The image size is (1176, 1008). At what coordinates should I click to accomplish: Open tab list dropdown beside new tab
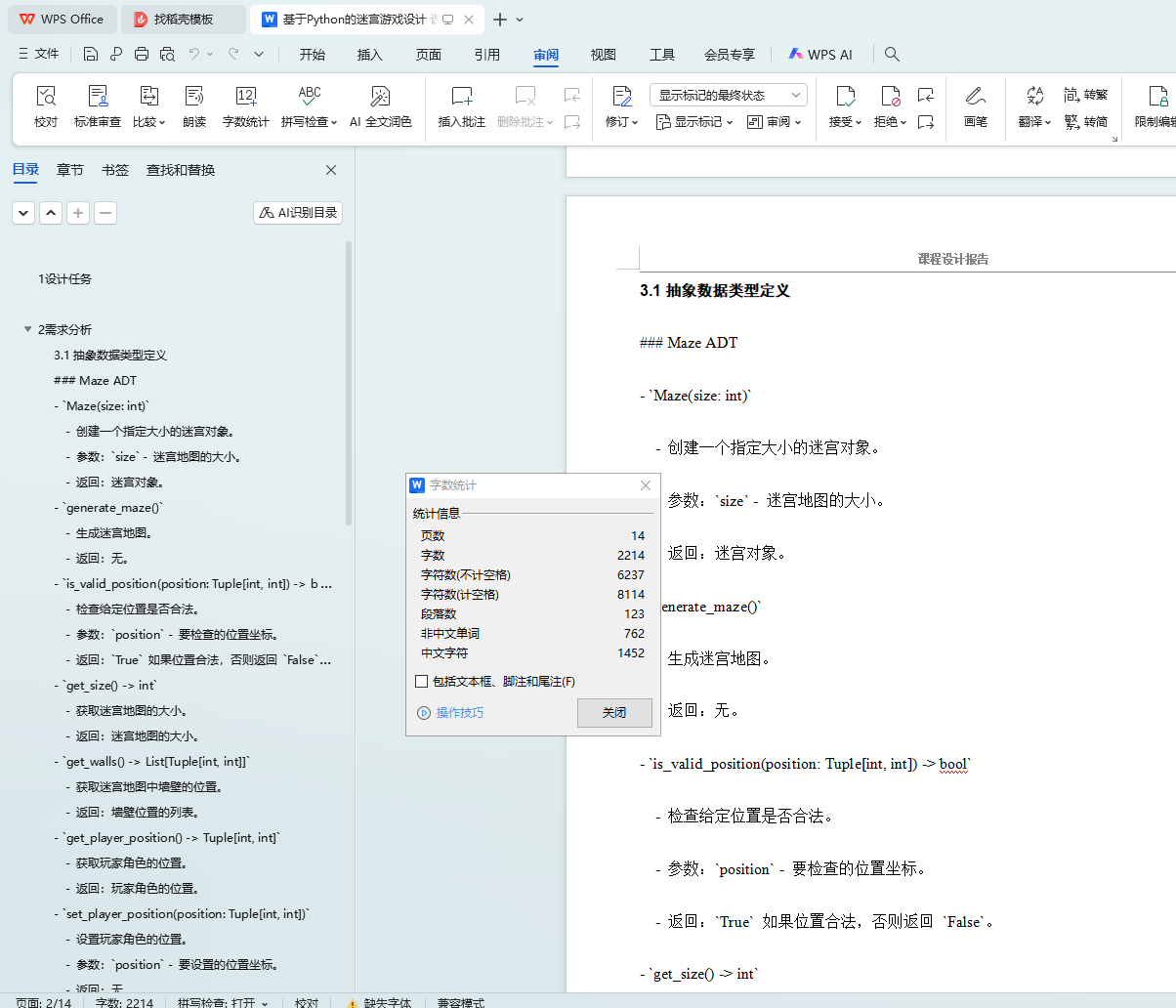520,20
